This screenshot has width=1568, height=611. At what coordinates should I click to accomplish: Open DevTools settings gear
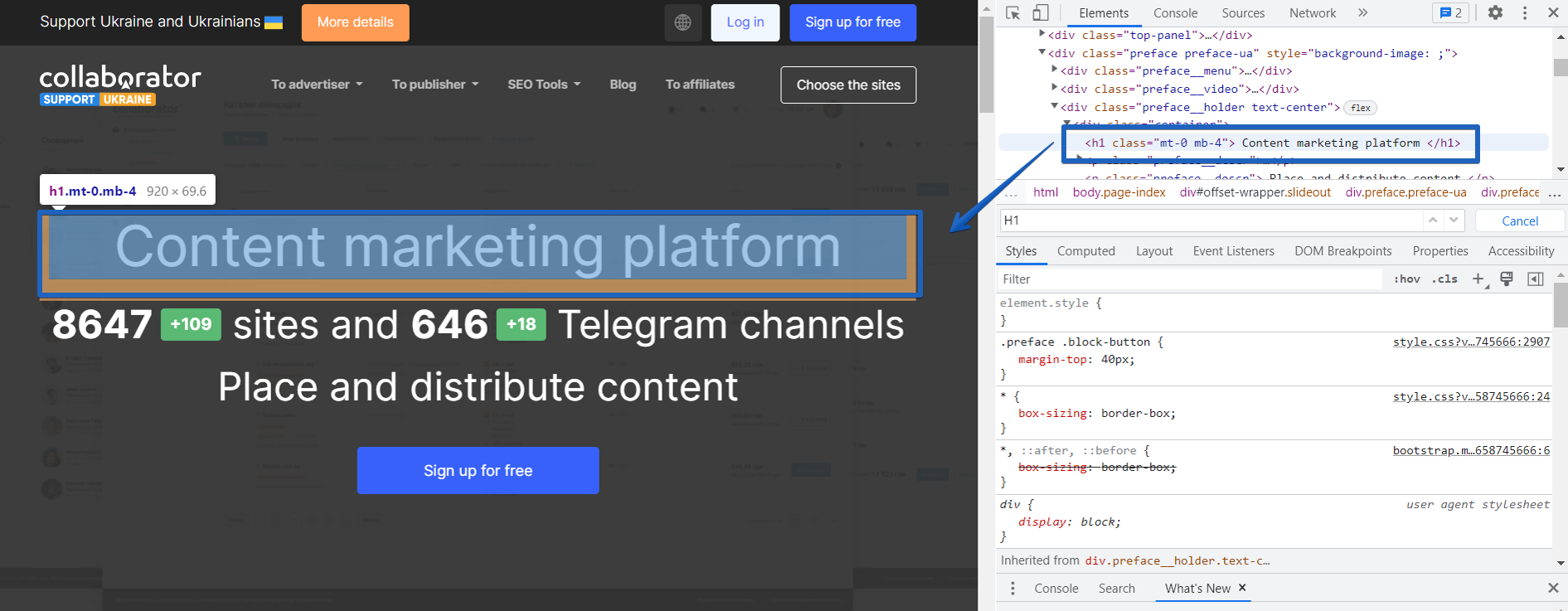coord(1495,12)
